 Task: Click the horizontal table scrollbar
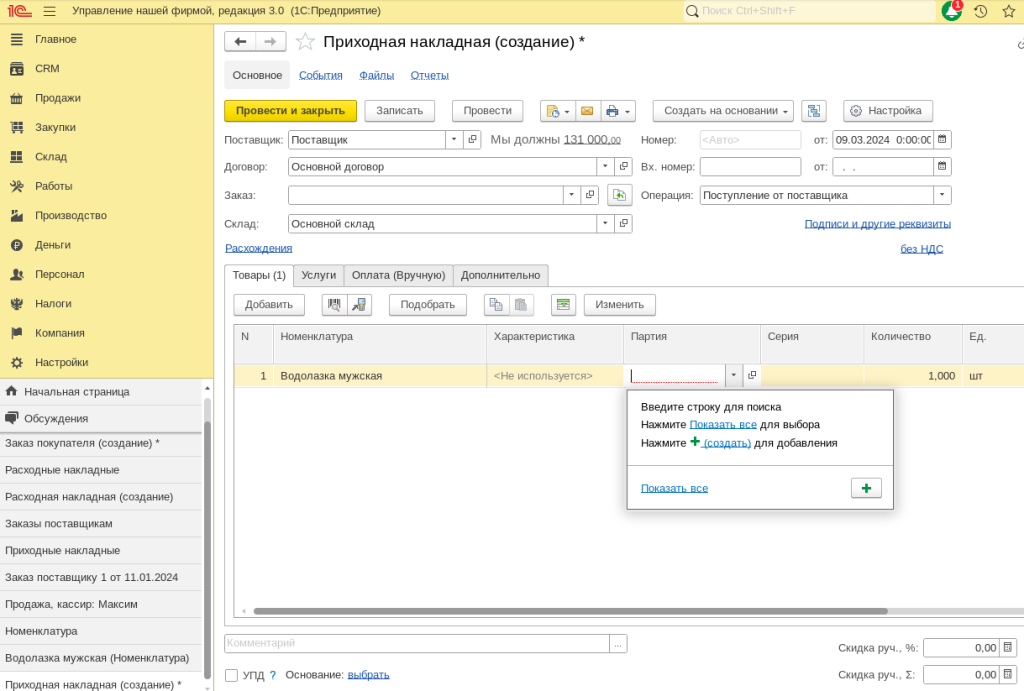(x=570, y=611)
